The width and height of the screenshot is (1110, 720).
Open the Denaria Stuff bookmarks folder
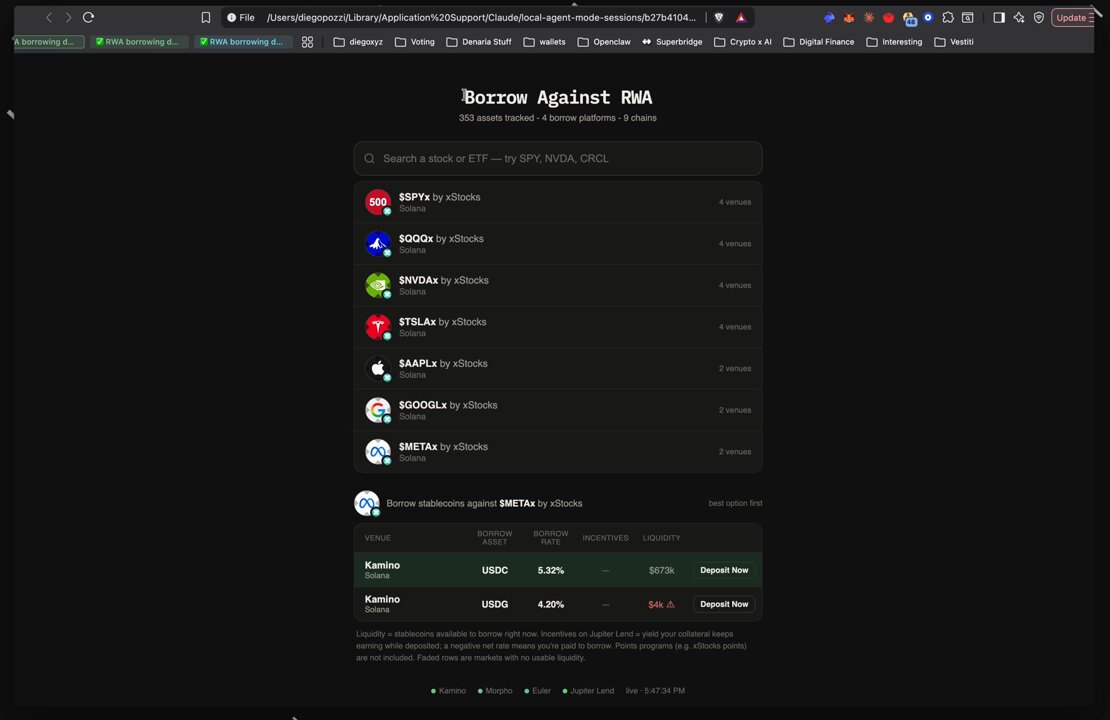coord(479,42)
